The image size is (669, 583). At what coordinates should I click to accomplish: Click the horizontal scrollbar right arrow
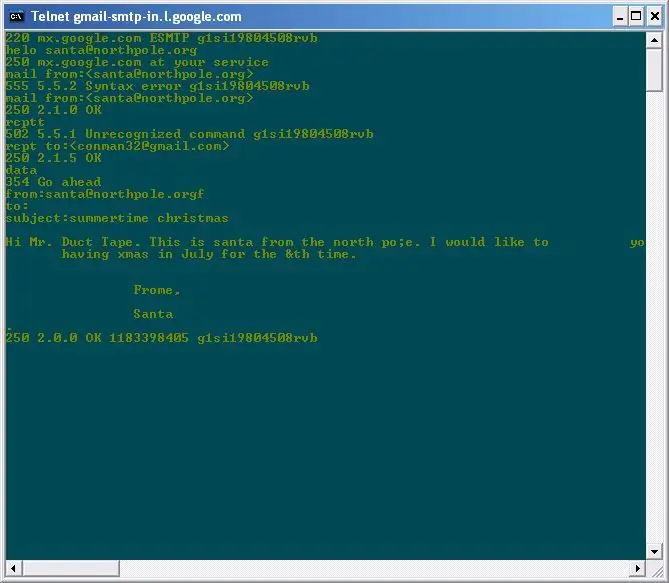637,568
